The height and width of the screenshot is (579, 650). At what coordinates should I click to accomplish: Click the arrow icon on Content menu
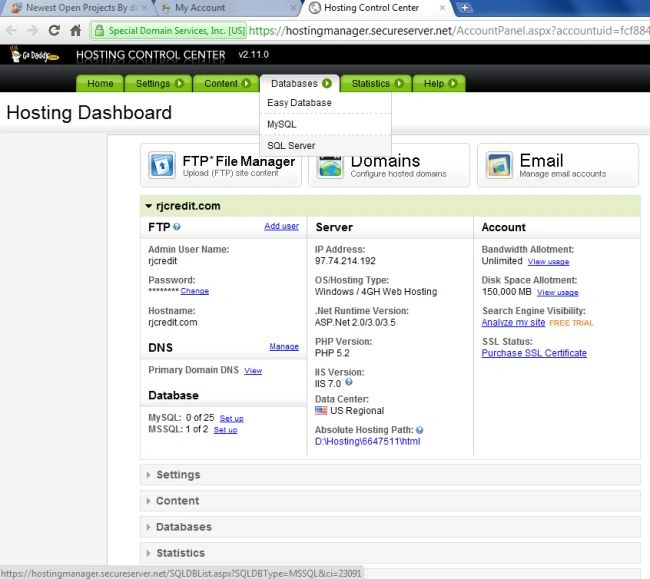(246, 83)
